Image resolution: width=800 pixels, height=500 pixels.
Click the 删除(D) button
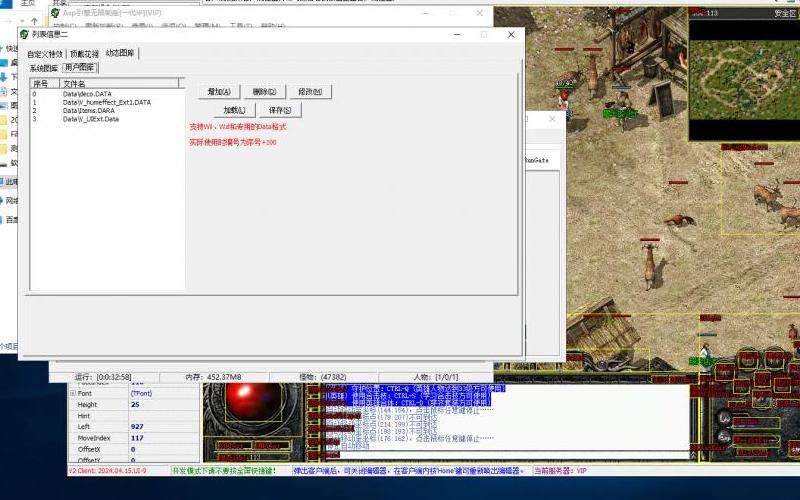(x=264, y=92)
